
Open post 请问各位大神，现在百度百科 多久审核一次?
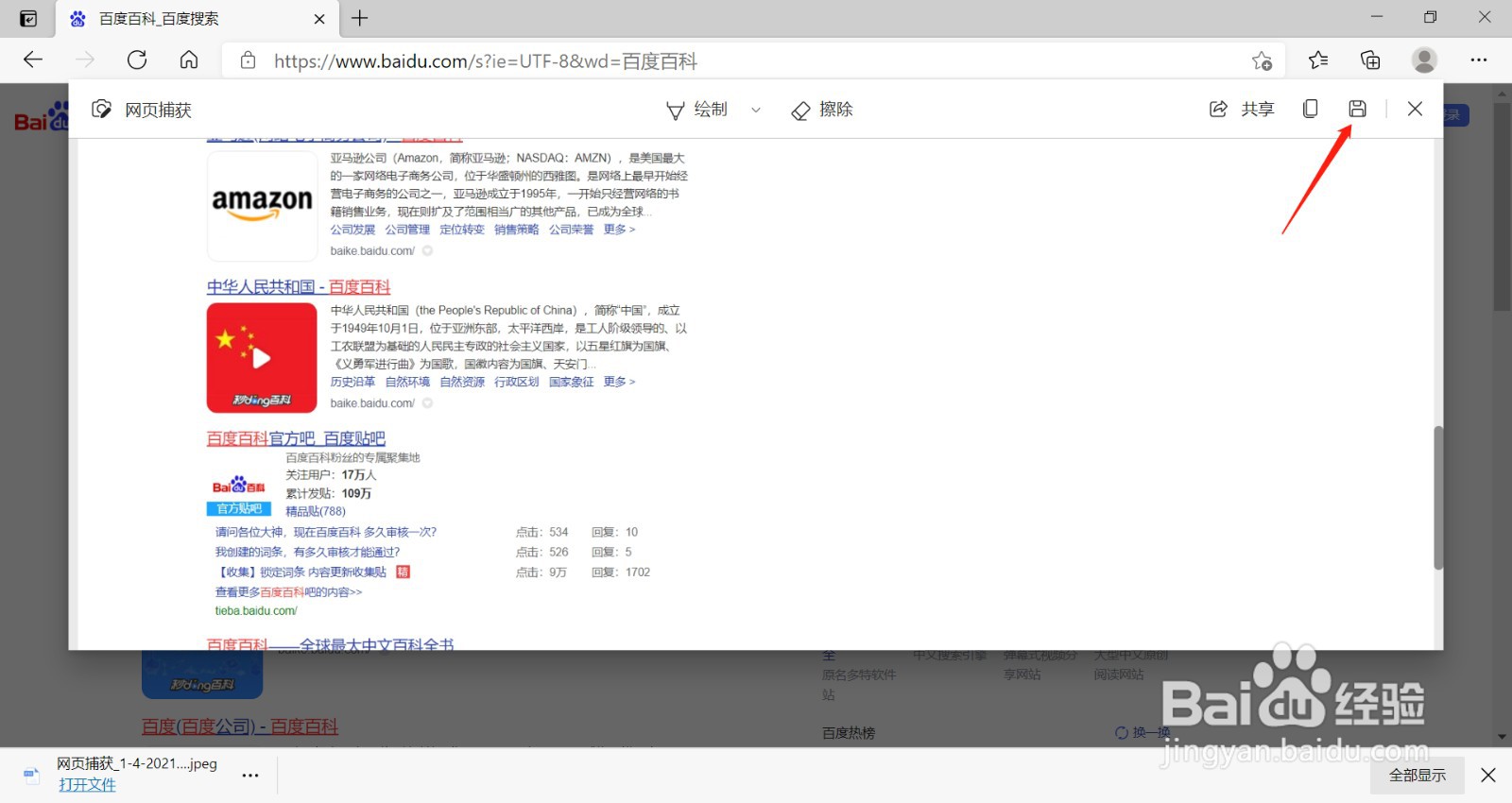pyautogui.click(x=326, y=532)
